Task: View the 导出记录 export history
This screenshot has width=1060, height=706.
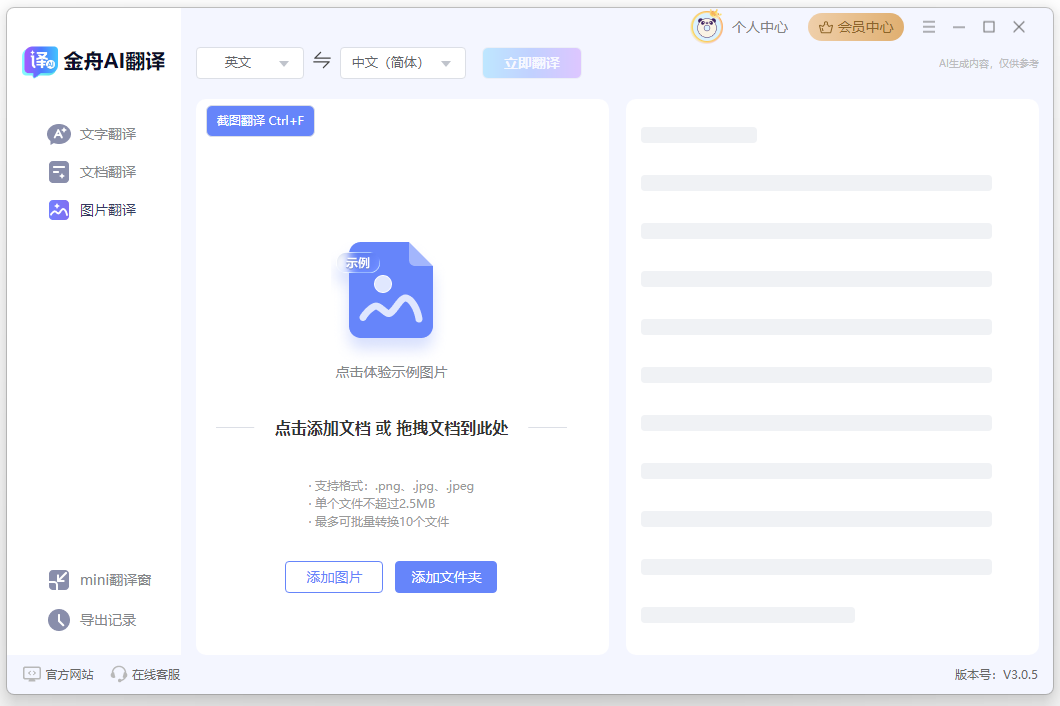Action: (95, 619)
